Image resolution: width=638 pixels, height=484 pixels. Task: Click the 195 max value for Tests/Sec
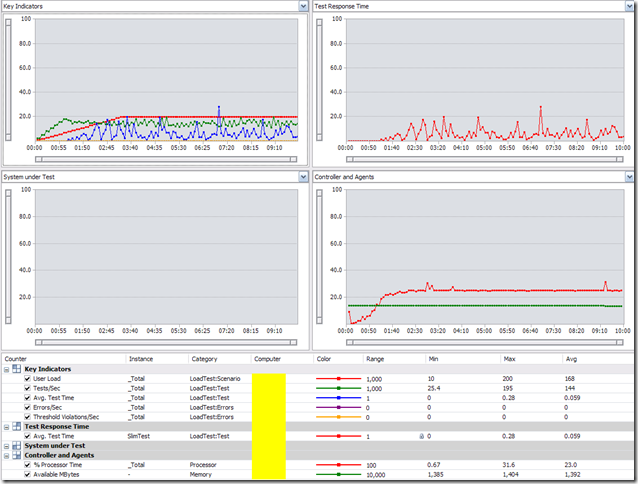[x=507, y=388]
